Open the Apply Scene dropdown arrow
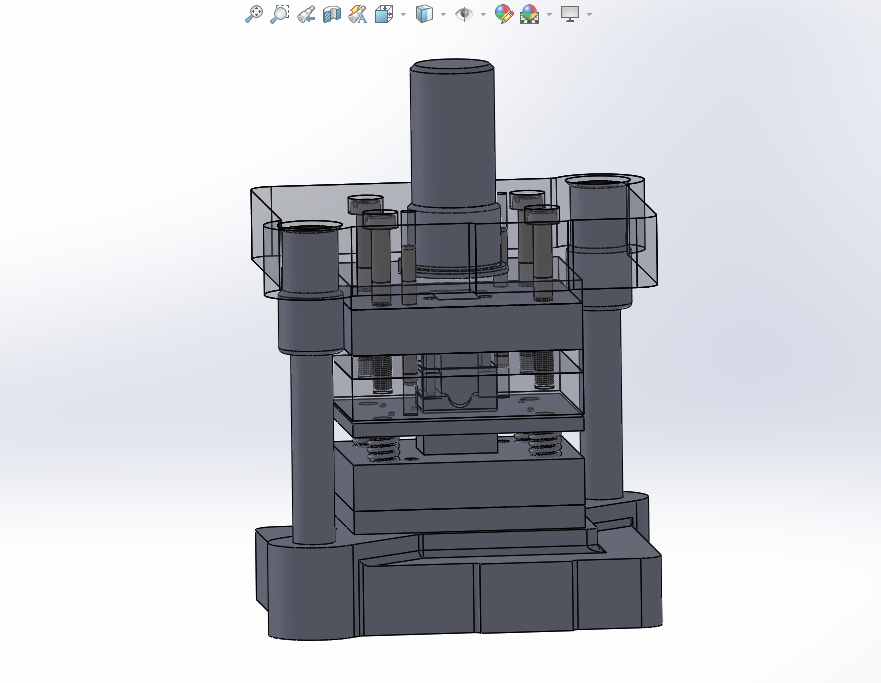The image size is (881, 683). click(x=550, y=14)
